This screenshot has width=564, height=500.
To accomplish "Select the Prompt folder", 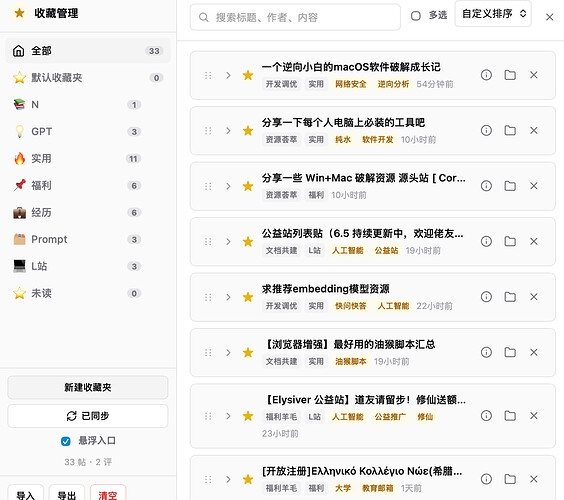I will [88, 239].
